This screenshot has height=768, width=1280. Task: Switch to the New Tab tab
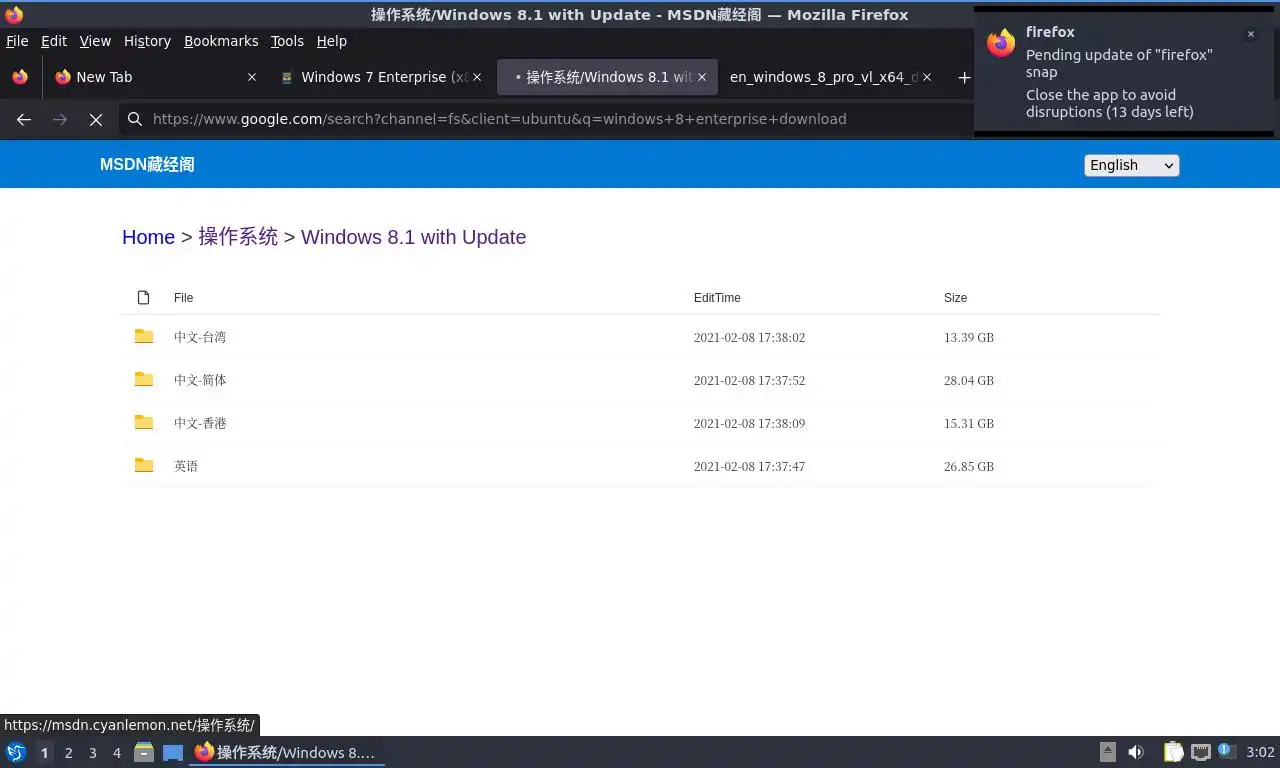click(155, 77)
